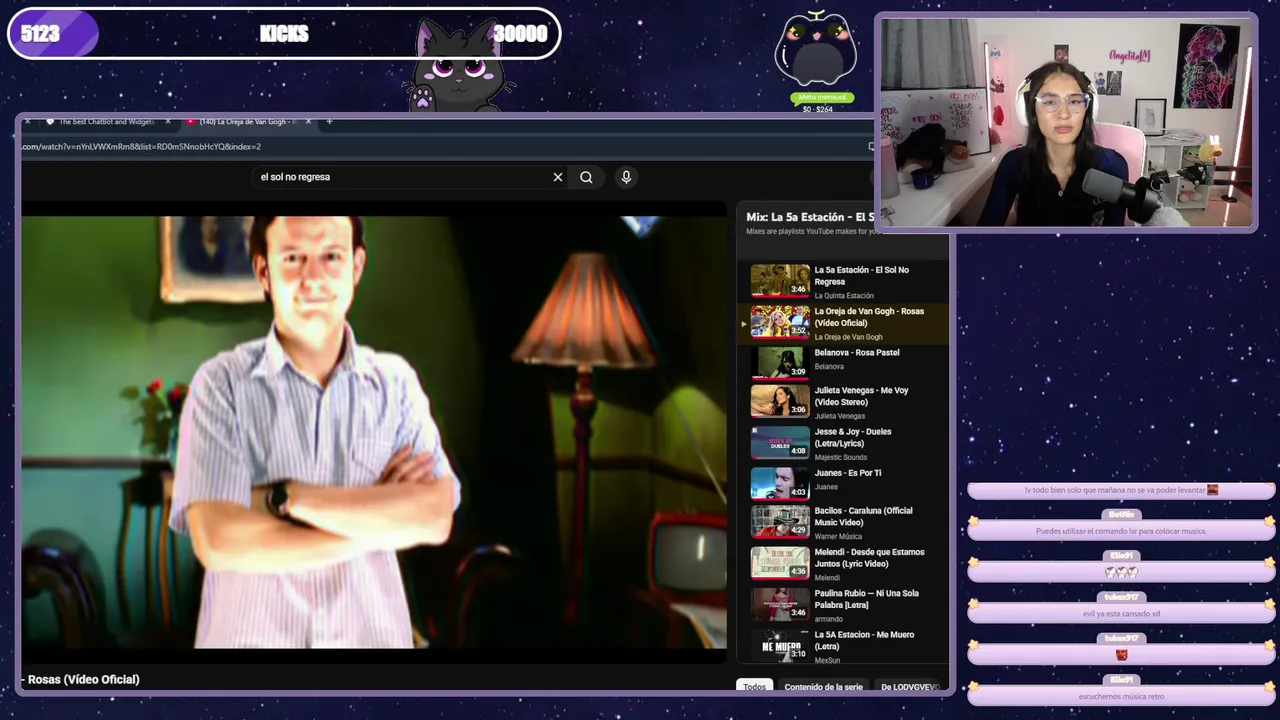The image size is (1280, 720).
Task: Click the monthly goal cat widget
Action: pos(818,62)
